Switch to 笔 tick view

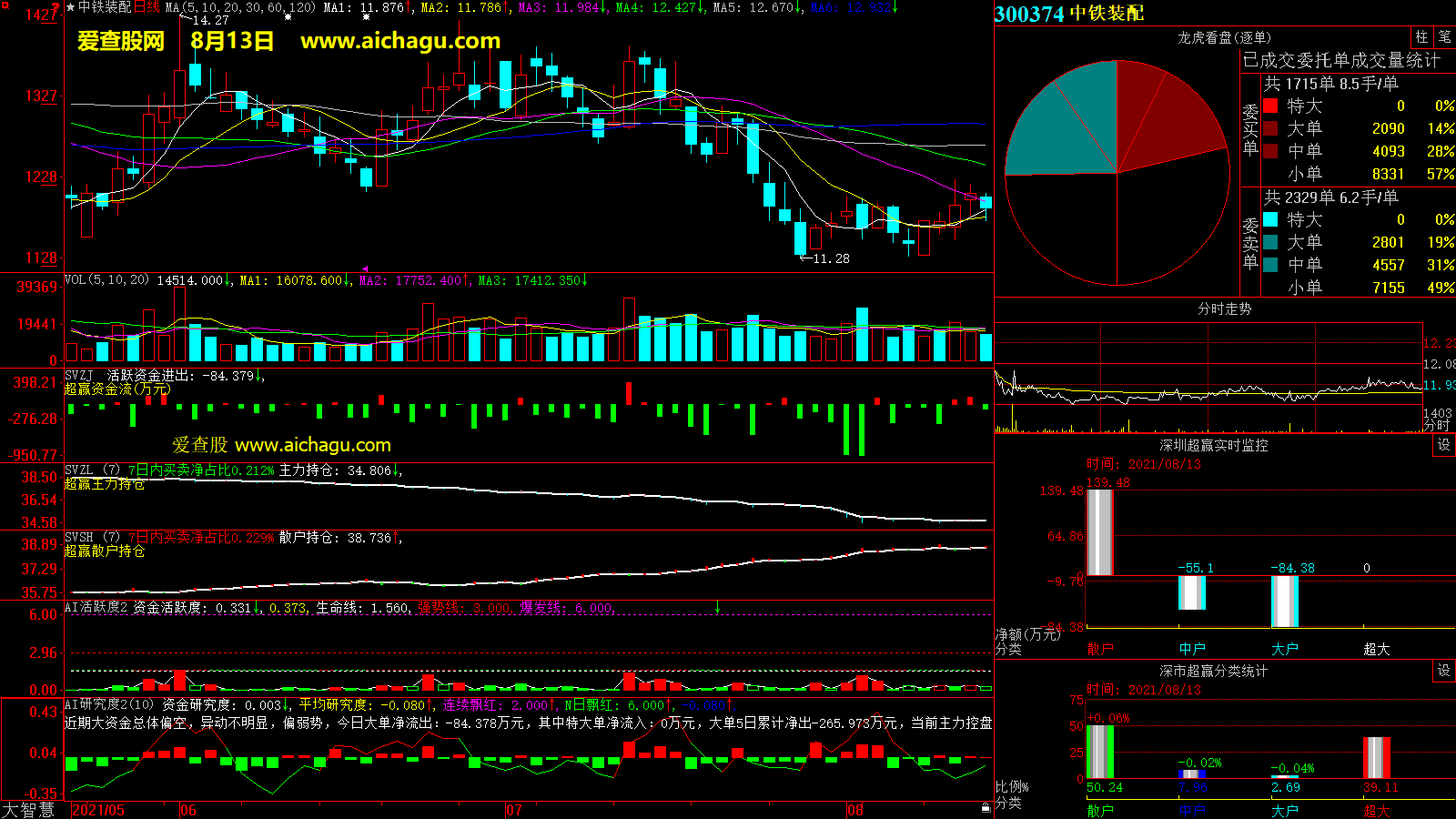1444,37
